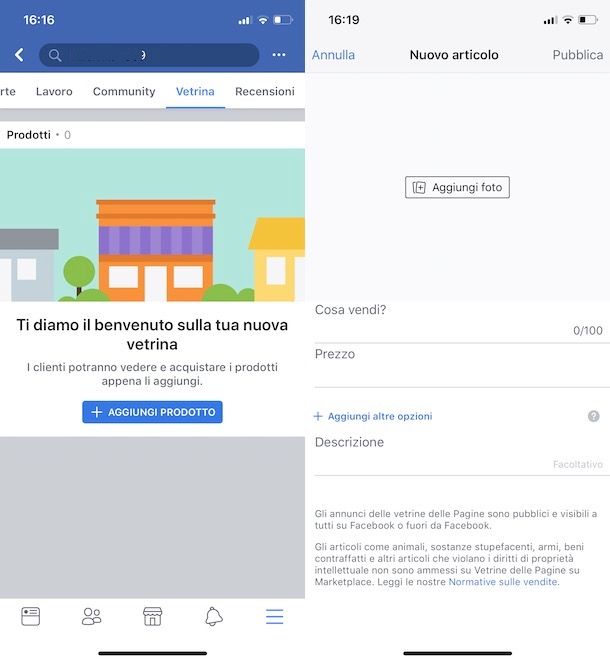Tap the question mark help icon
The height and width of the screenshot is (660, 610).
tap(594, 416)
